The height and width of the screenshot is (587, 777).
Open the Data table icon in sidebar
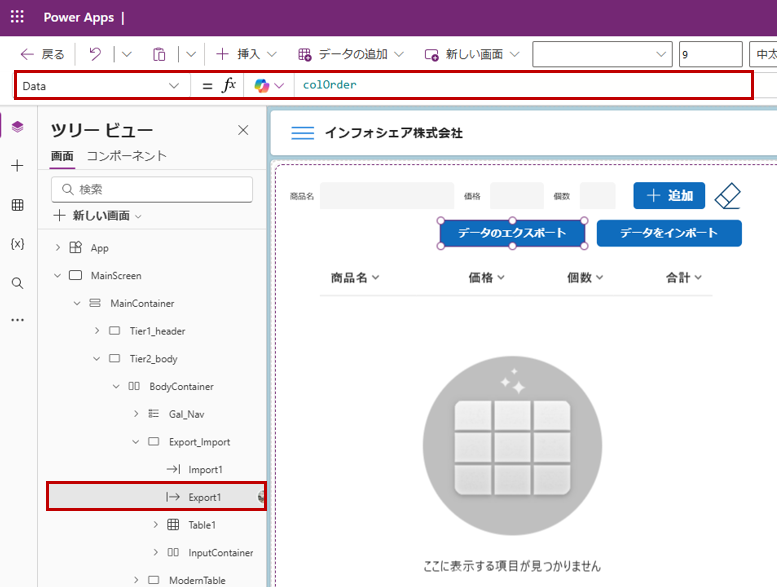click(x=17, y=205)
